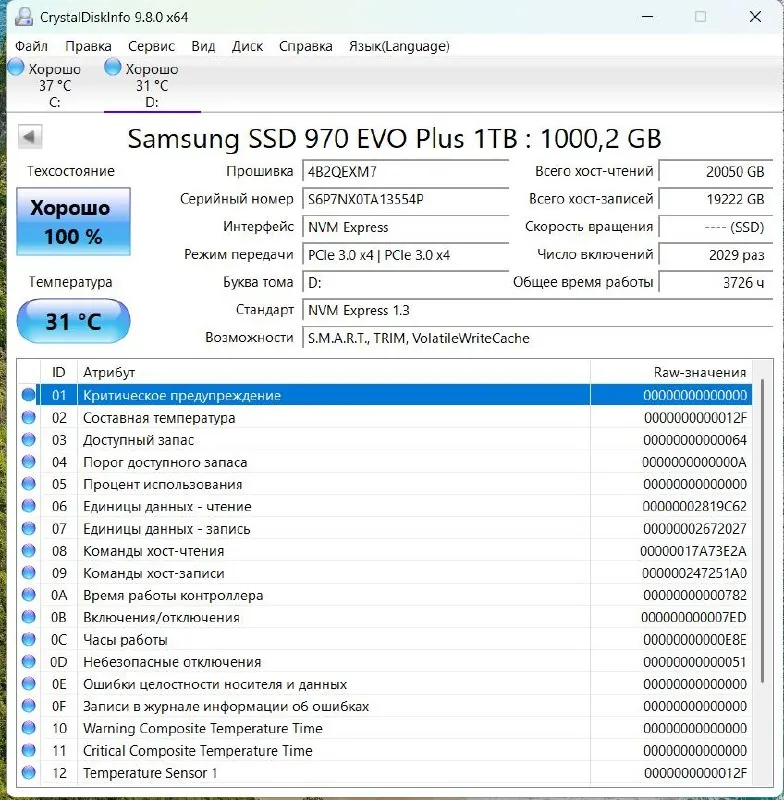Select row 11 Critical Composite Temperature Time
The image size is (784, 800).
coord(385,751)
